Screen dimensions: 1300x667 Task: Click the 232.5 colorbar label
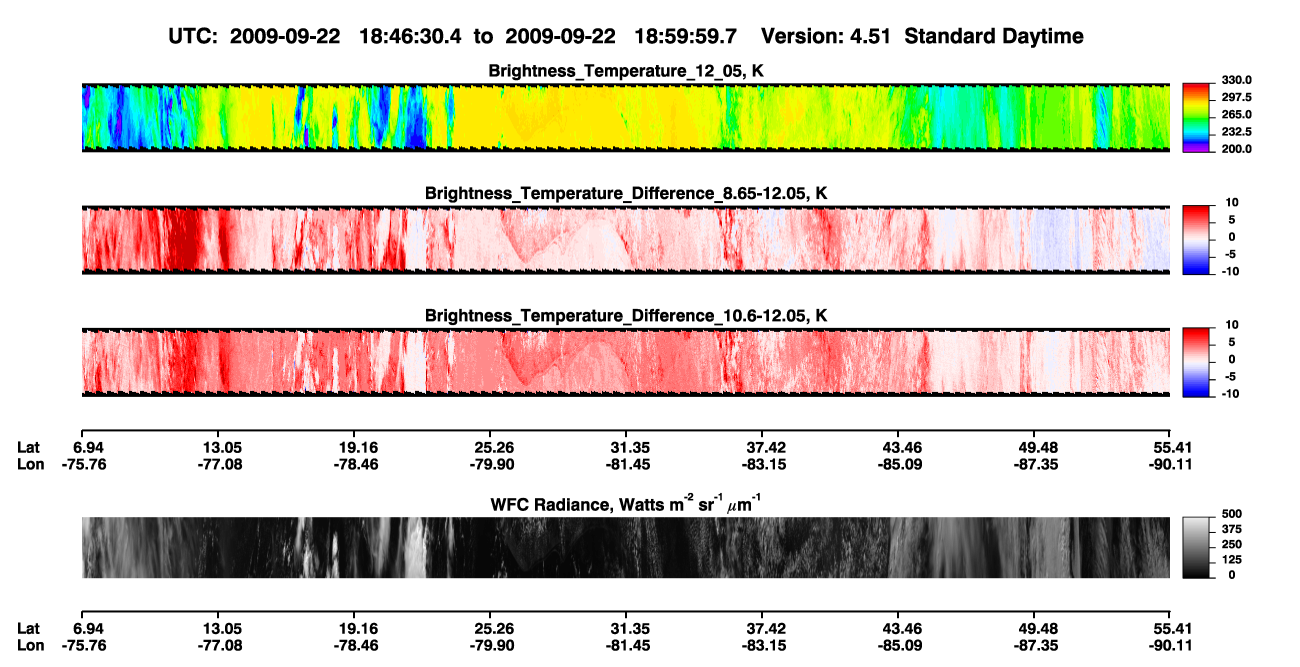pyautogui.click(x=1236, y=132)
